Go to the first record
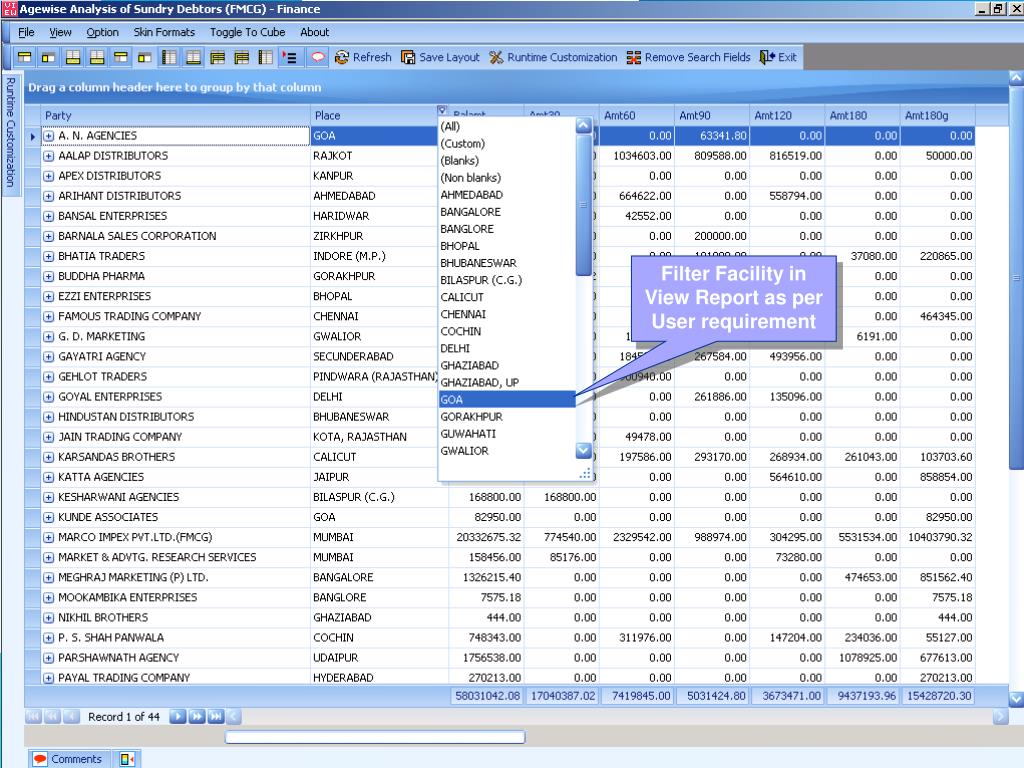Viewport: 1024px width, 768px height. click(33, 716)
